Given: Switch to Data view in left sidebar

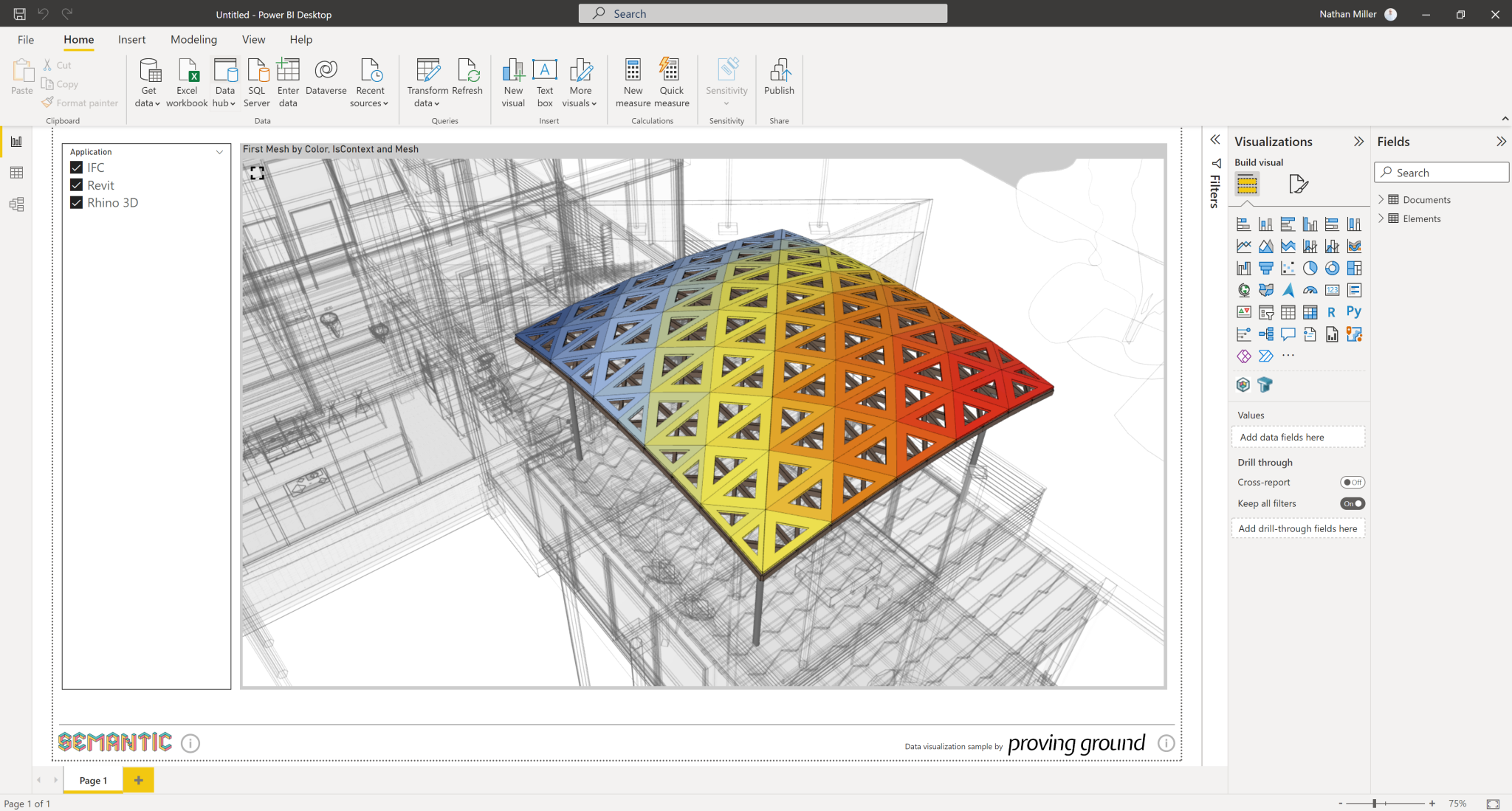Looking at the screenshot, I should [16, 172].
